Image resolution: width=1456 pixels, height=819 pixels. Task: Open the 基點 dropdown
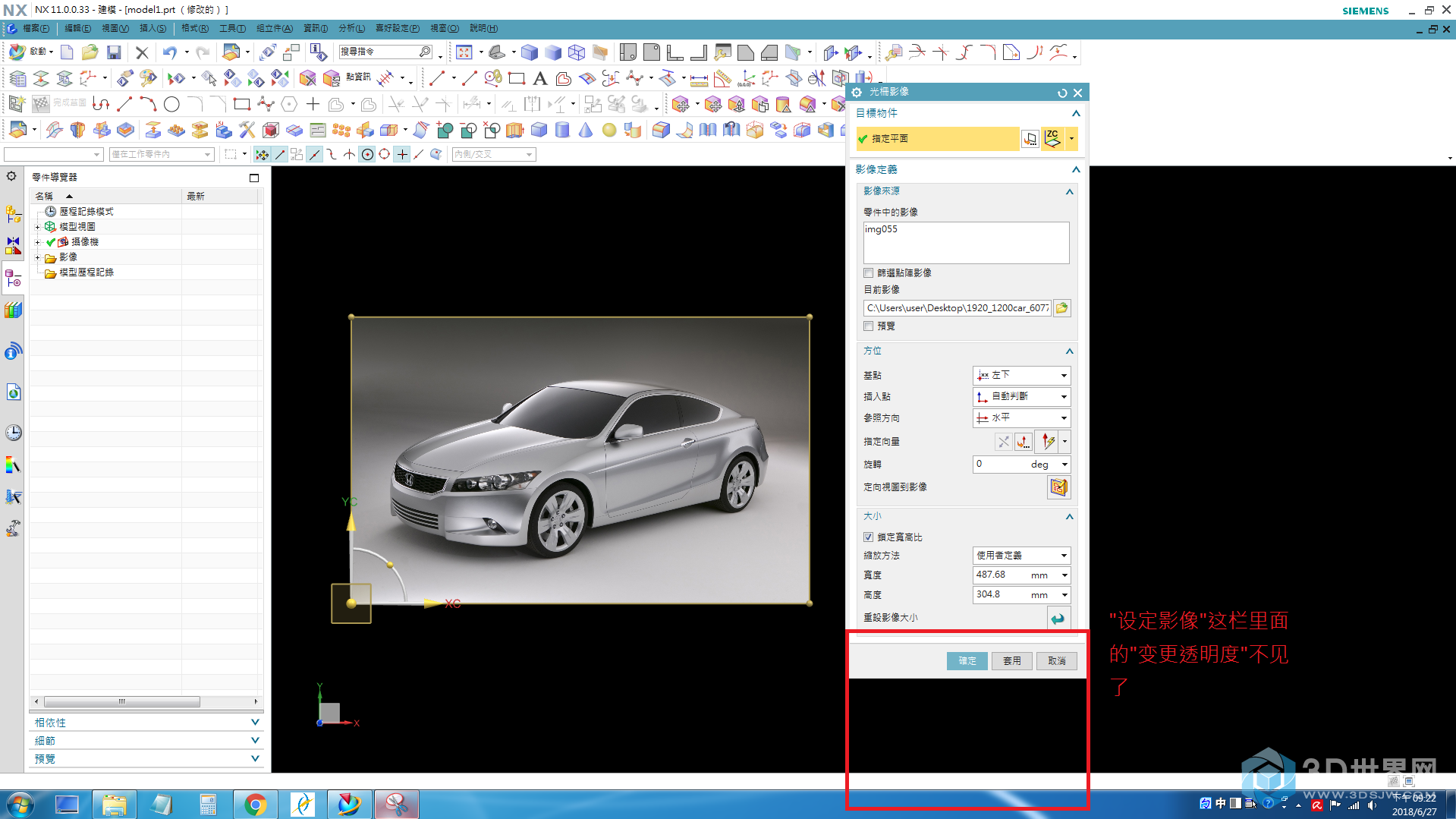click(1021, 376)
